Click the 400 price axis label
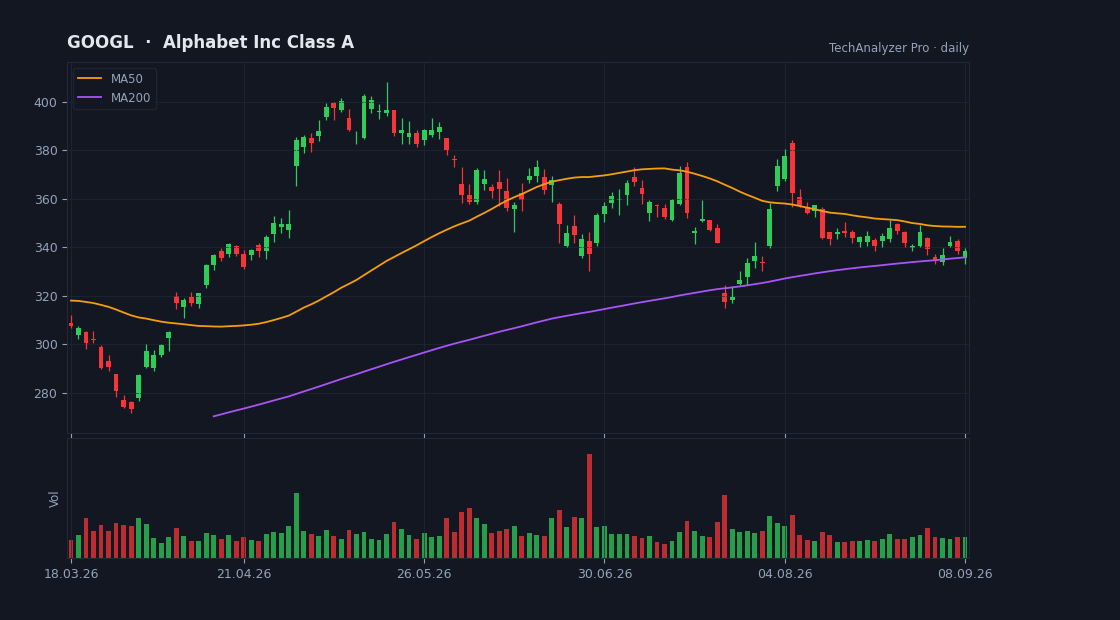The height and width of the screenshot is (620, 1120). click(45, 102)
